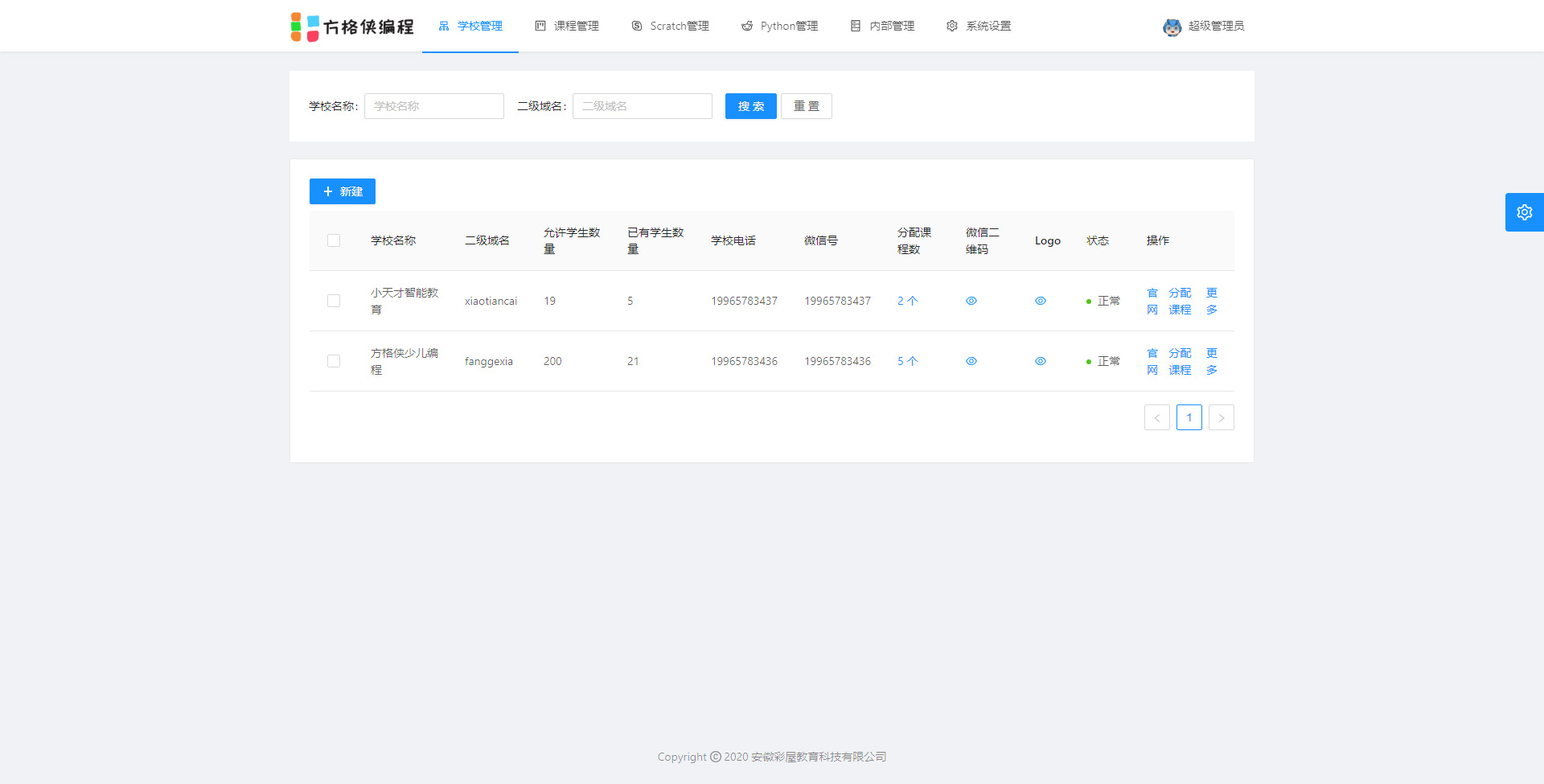The height and width of the screenshot is (784, 1544).
Task: Tick the select-all checkbox in table header
Action: [x=334, y=240]
